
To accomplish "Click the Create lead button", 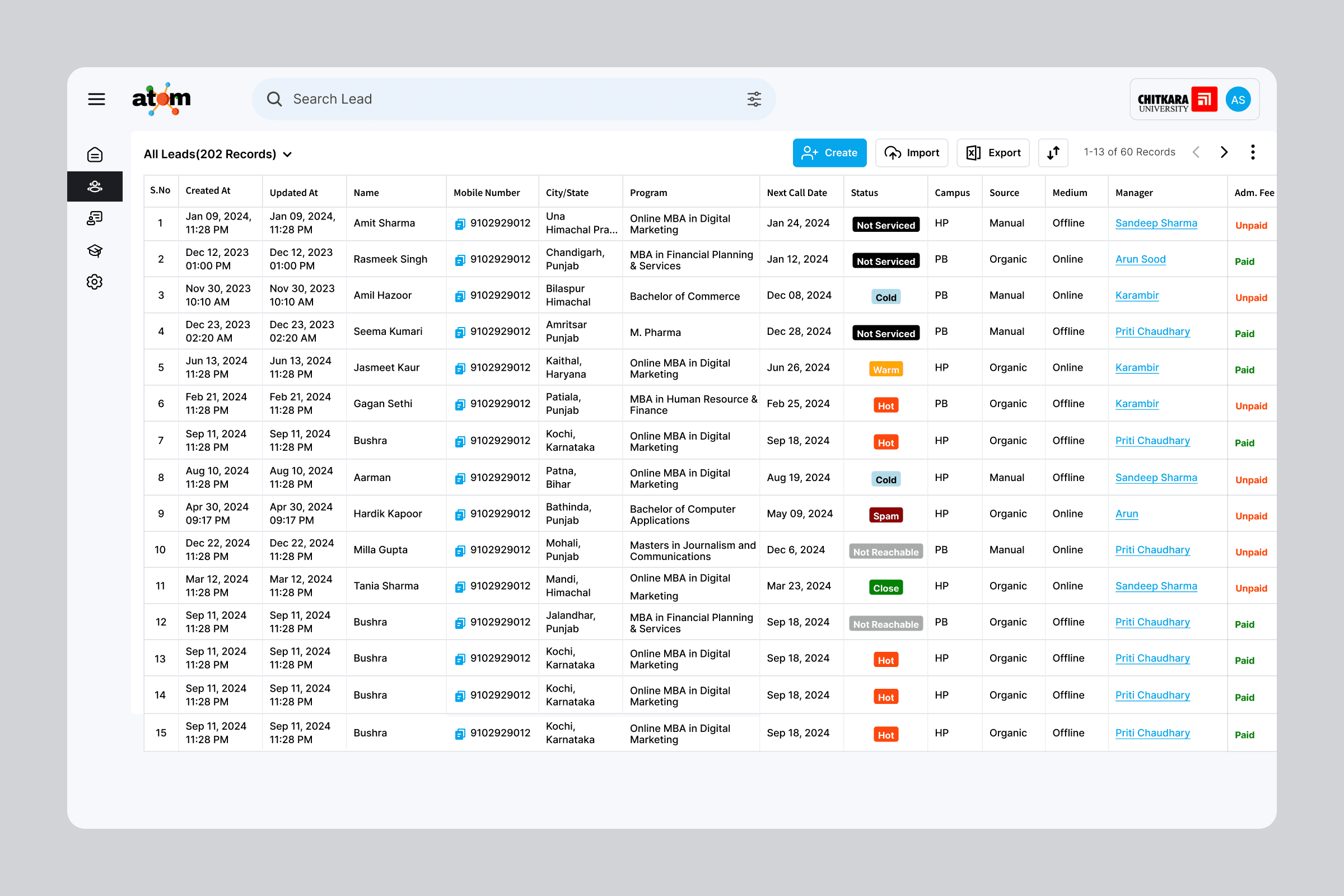I will [x=829, y=152].
